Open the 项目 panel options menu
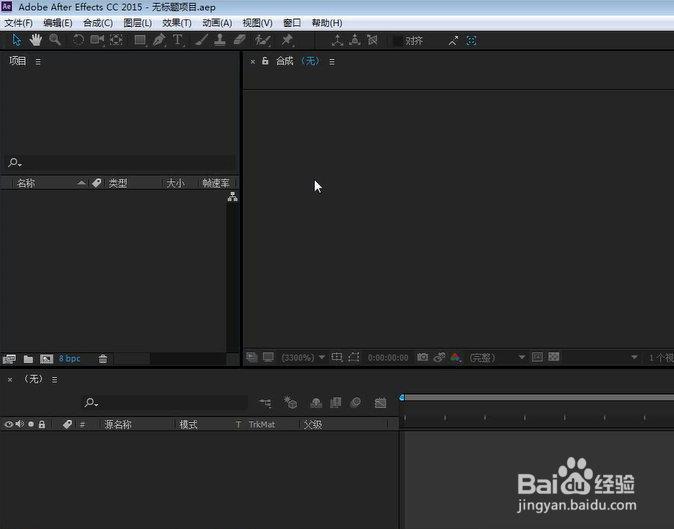Image resolution: width=674 pixels, height=529 pixels. (x=38, y=62)
